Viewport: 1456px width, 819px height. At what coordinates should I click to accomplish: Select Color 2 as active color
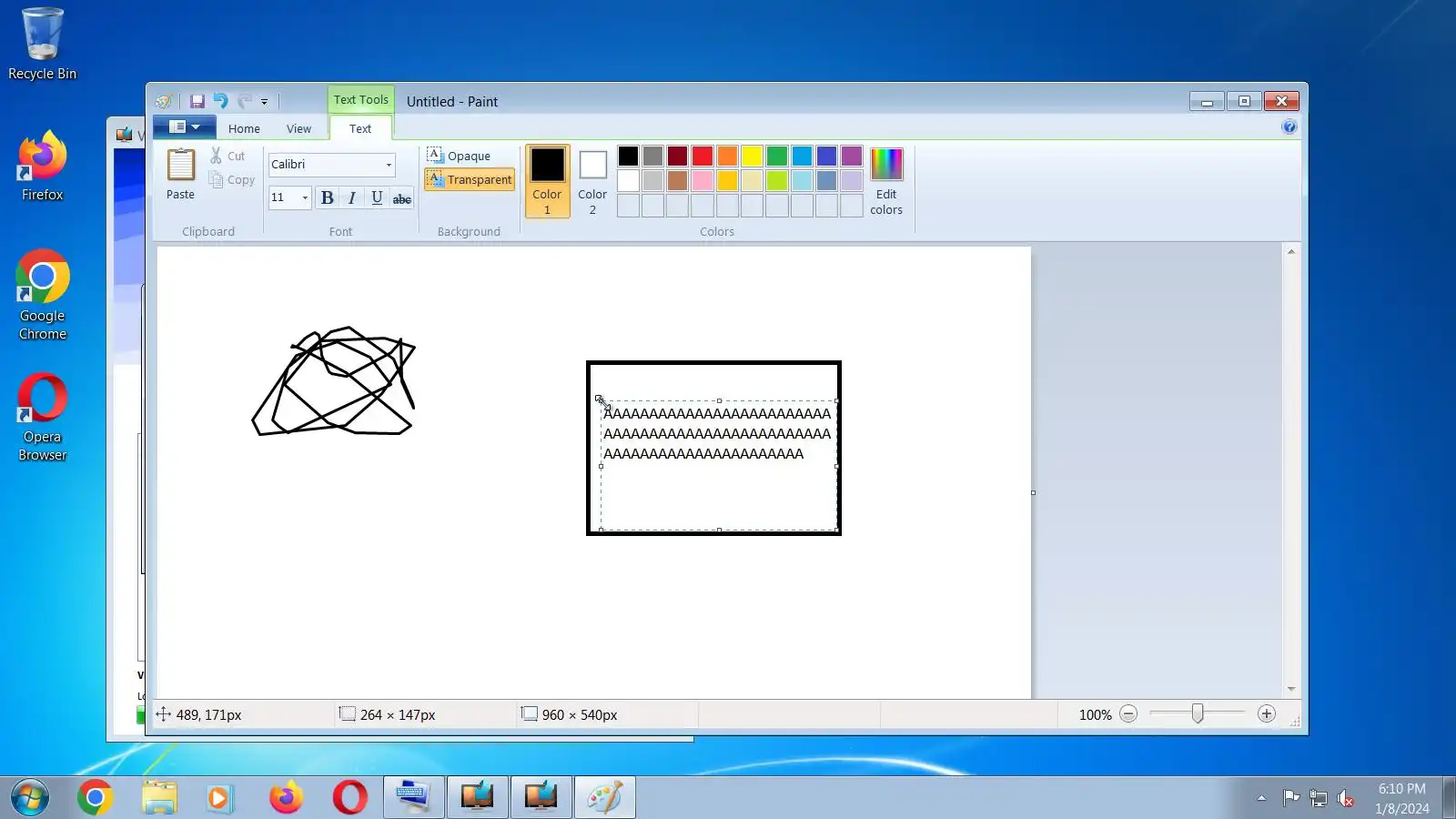click(592, 181)
